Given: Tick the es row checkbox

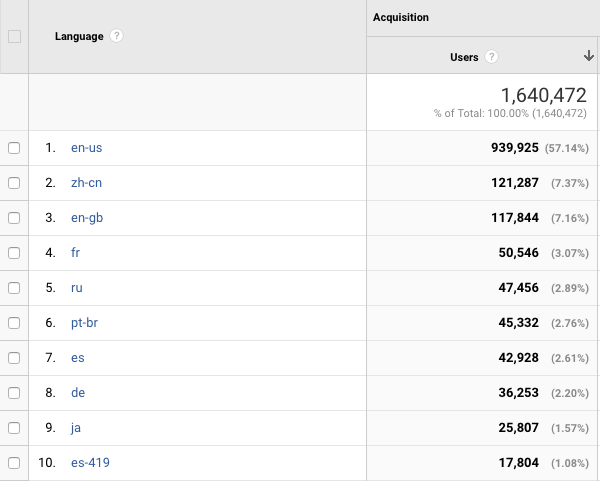Looking at the screenshot, I should 14,358.
